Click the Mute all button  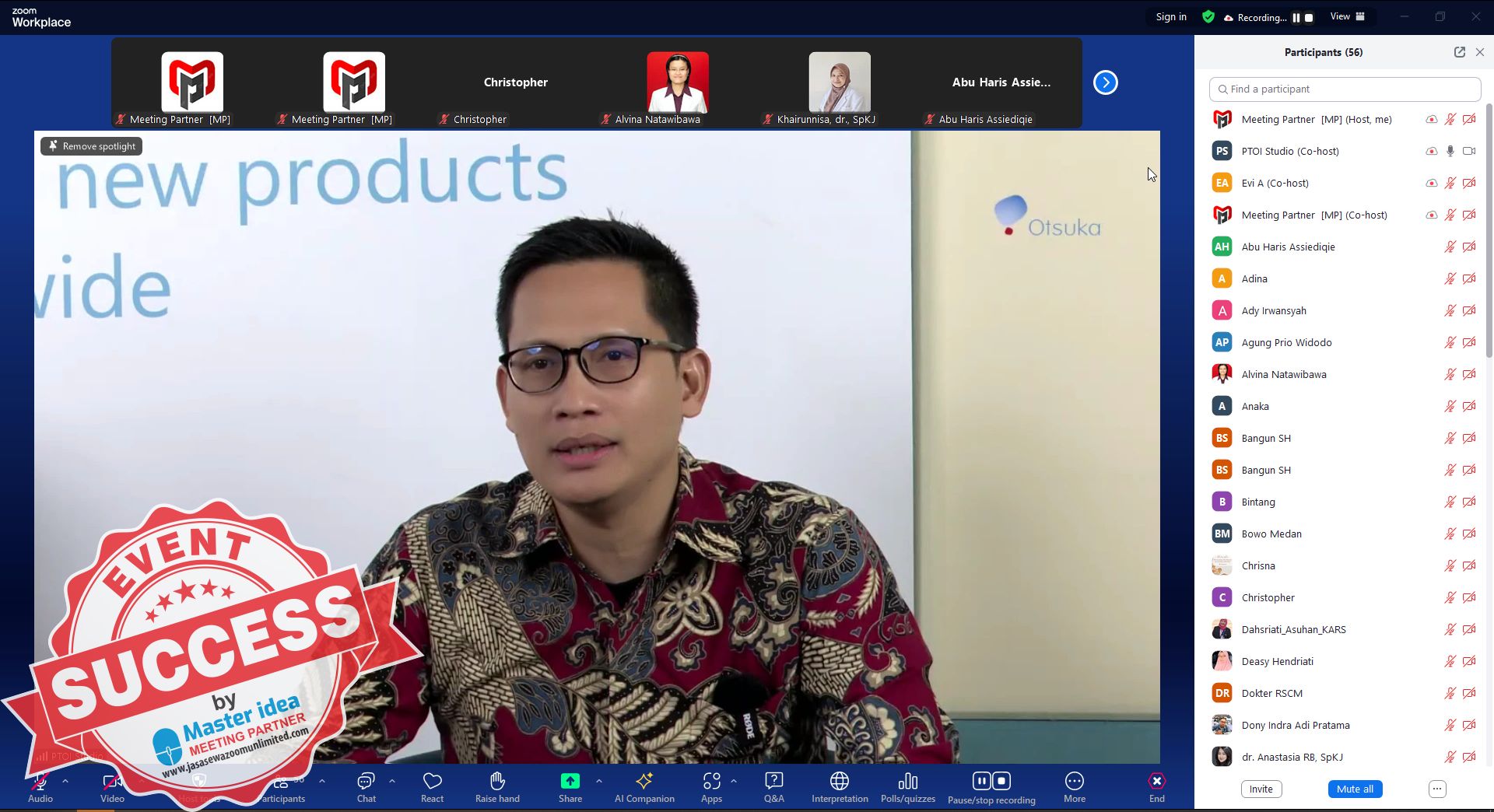[1355, 789]
